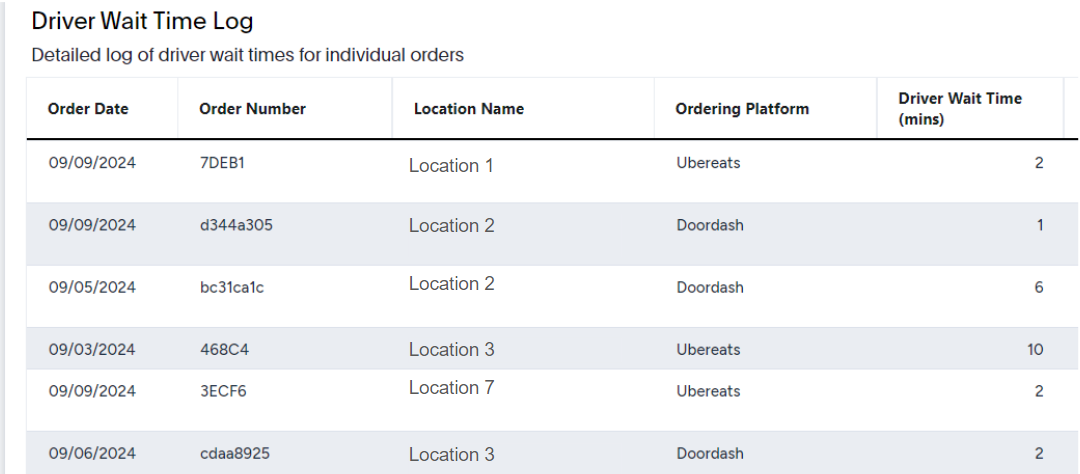Viewport: 1080px width, 474px height.
Task: Select order number cdaa8925
Action: pos(234,453)
